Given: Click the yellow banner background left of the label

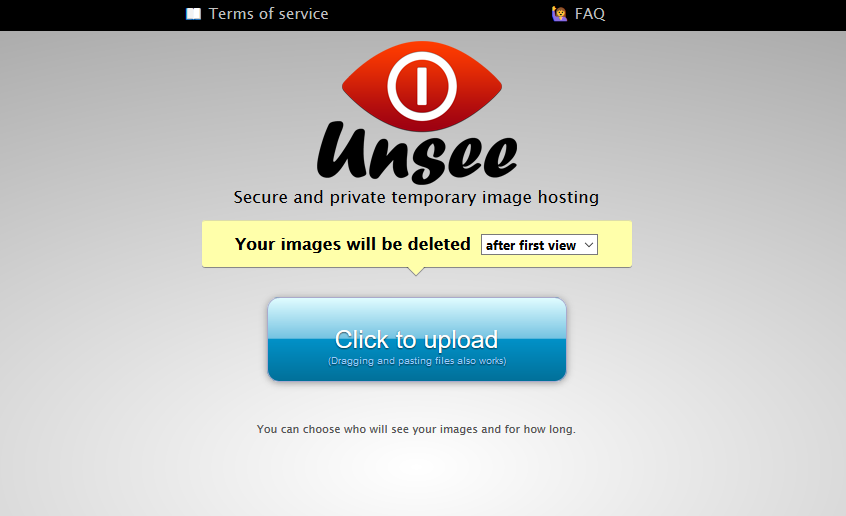Looking at the screenshot, I should tap(218, 244).
